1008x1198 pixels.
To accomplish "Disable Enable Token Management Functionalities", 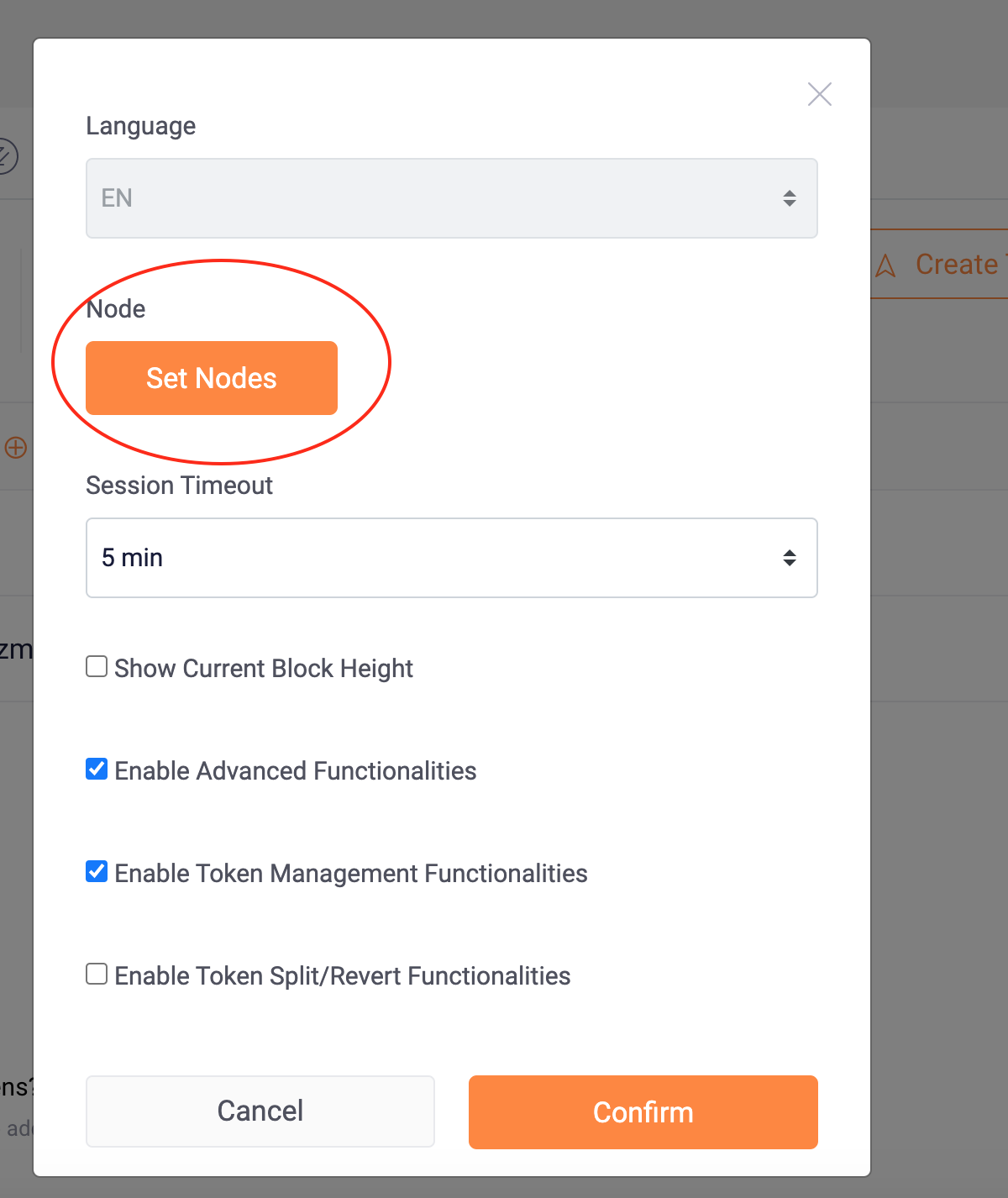I will pos(96,871).
